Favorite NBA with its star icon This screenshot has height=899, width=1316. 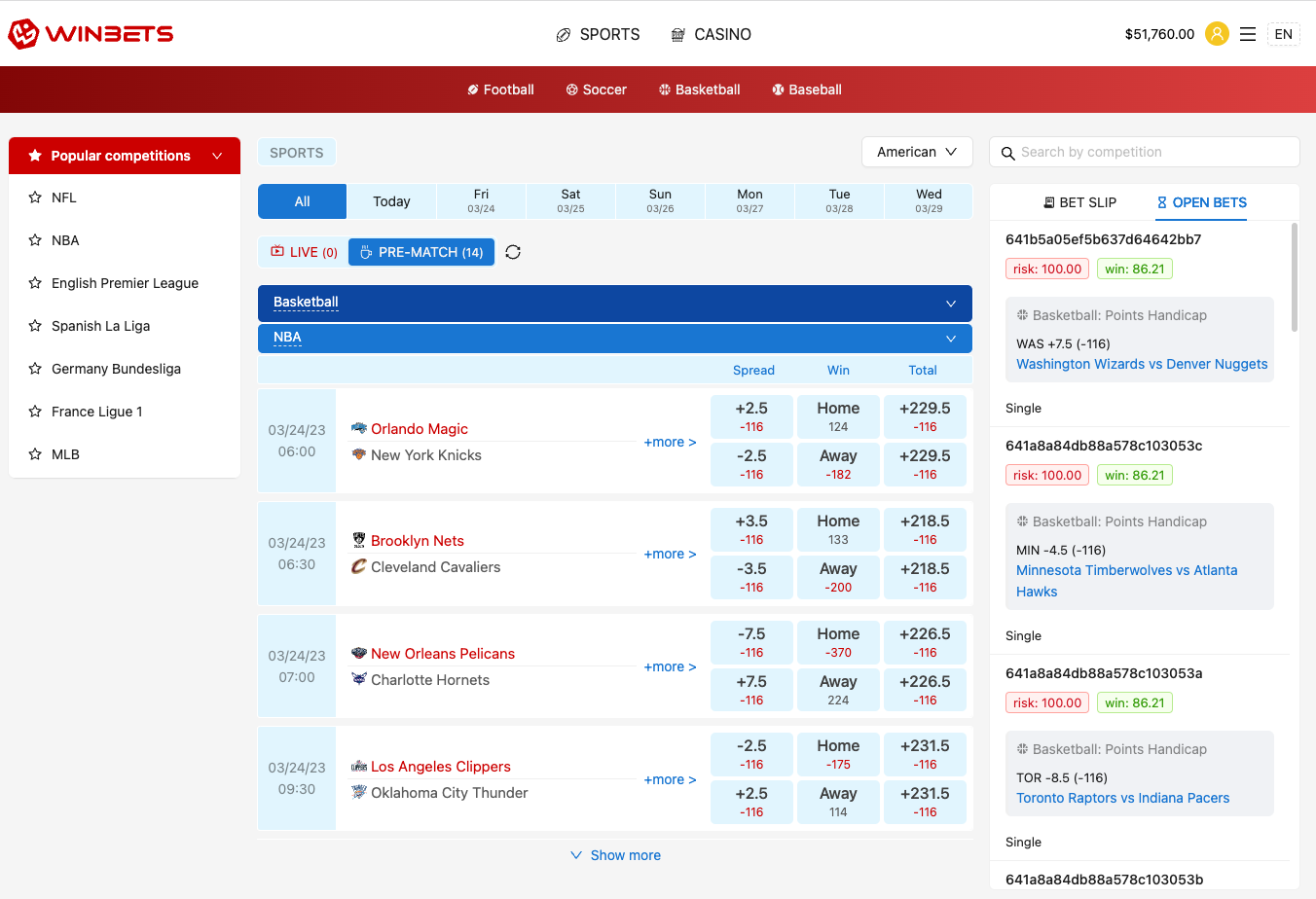(x=35, y=240)
